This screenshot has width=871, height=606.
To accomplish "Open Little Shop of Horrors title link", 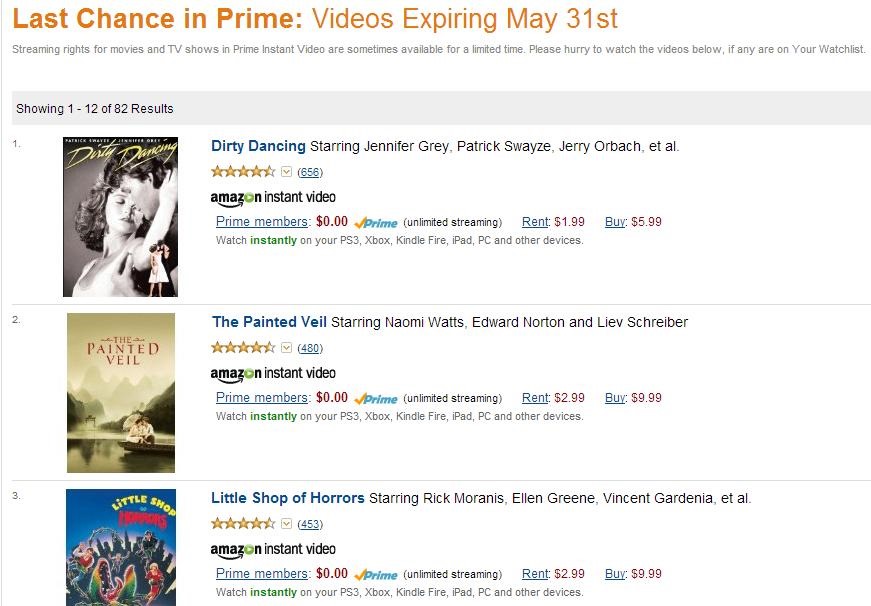I will (x=288, y=498).
